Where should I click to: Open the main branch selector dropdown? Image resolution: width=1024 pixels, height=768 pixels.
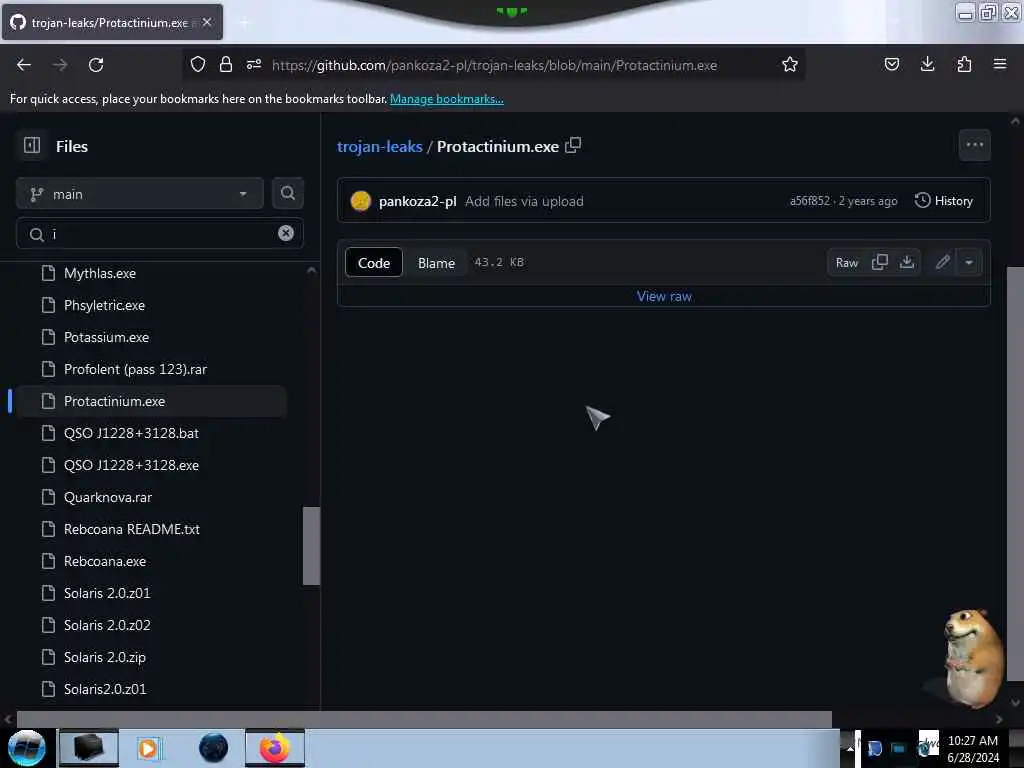pyautogui.click(x=140, y=194)
